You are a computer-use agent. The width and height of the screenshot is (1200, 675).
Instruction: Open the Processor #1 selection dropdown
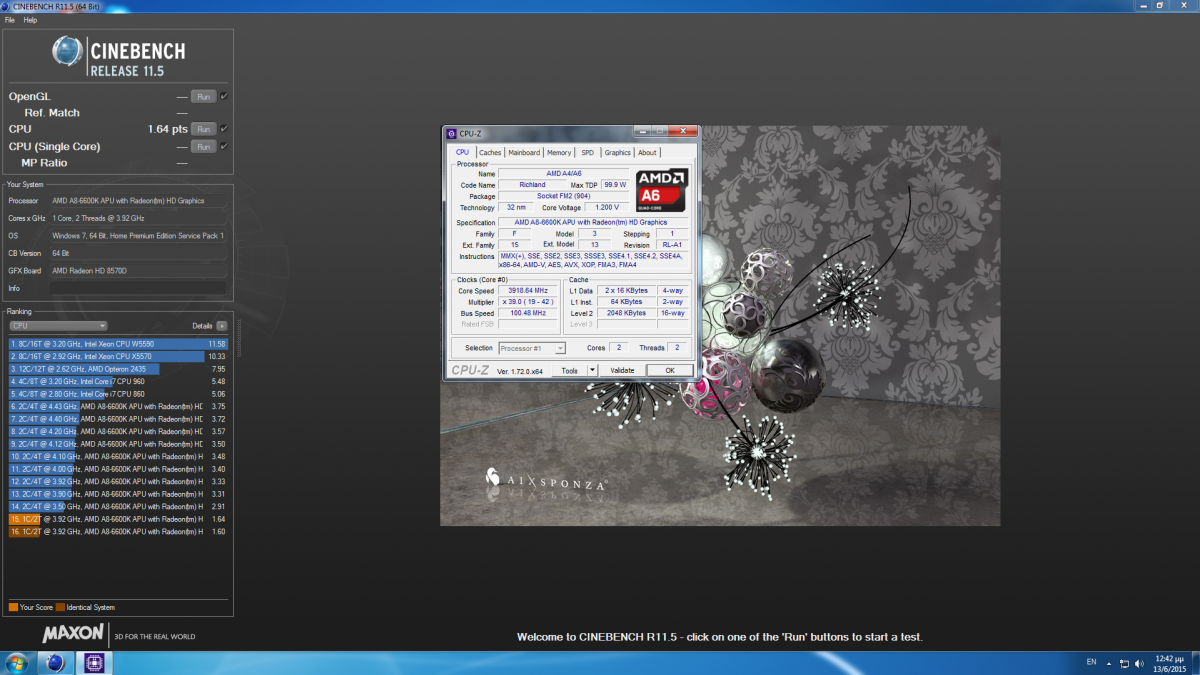click(x=532, y=348)
